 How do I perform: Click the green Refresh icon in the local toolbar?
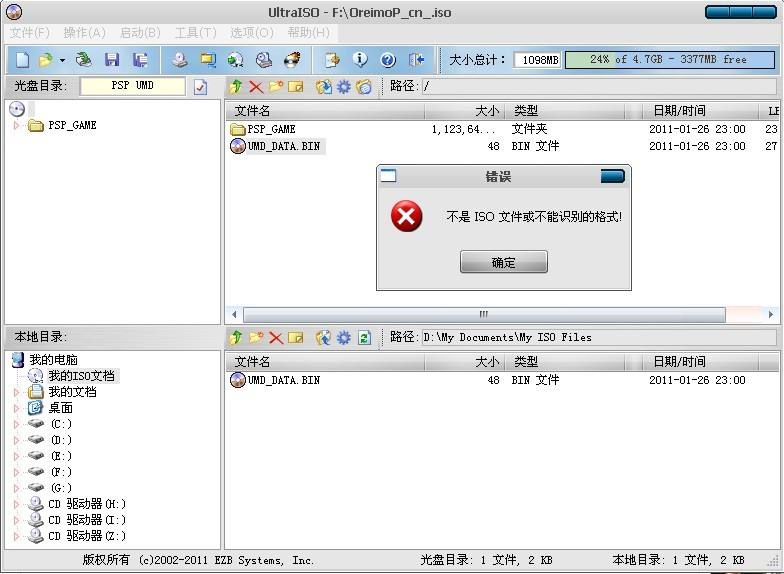364,338
